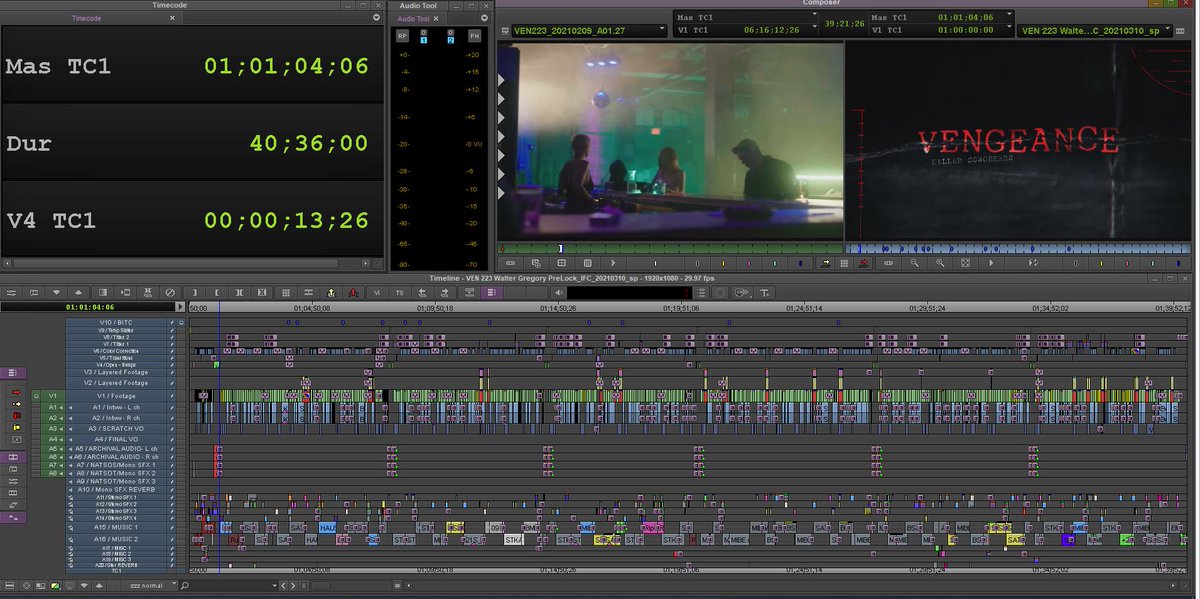Viewport: 1200px width, 599px height.
Task: Toggle the green Video Quality button at bottom left
Action: (55, 584)
